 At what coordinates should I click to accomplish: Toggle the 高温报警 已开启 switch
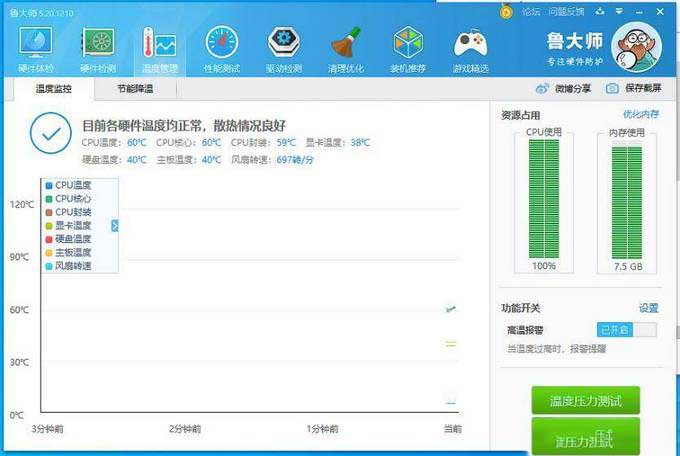click(627, 330)
